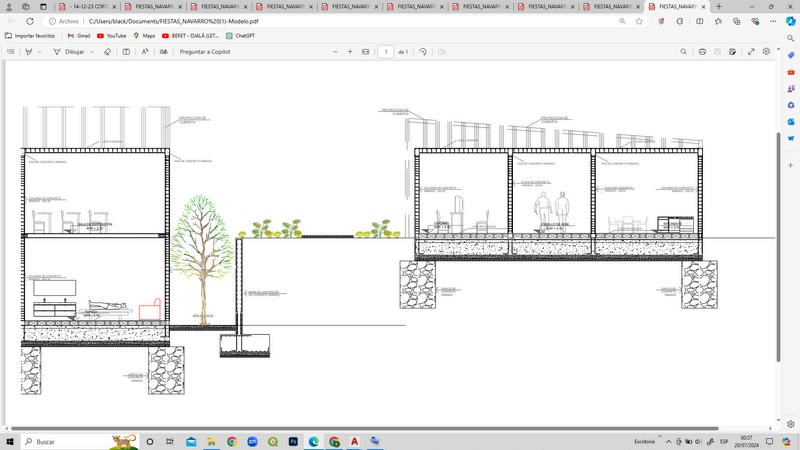Screen dimensions: 800x450
Task: Open the tab actions menu
Action: point(43,7)
